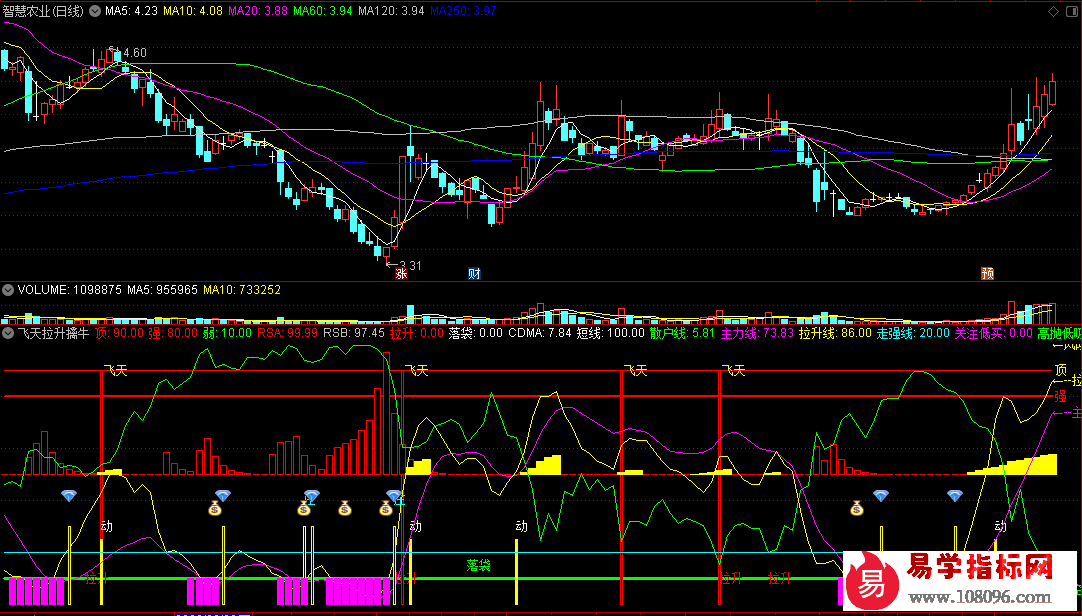The width and height of the screenshot is (1082, 616).
Task: Click the leftmost money bag signal icon
Action: [x=216, y=508]
